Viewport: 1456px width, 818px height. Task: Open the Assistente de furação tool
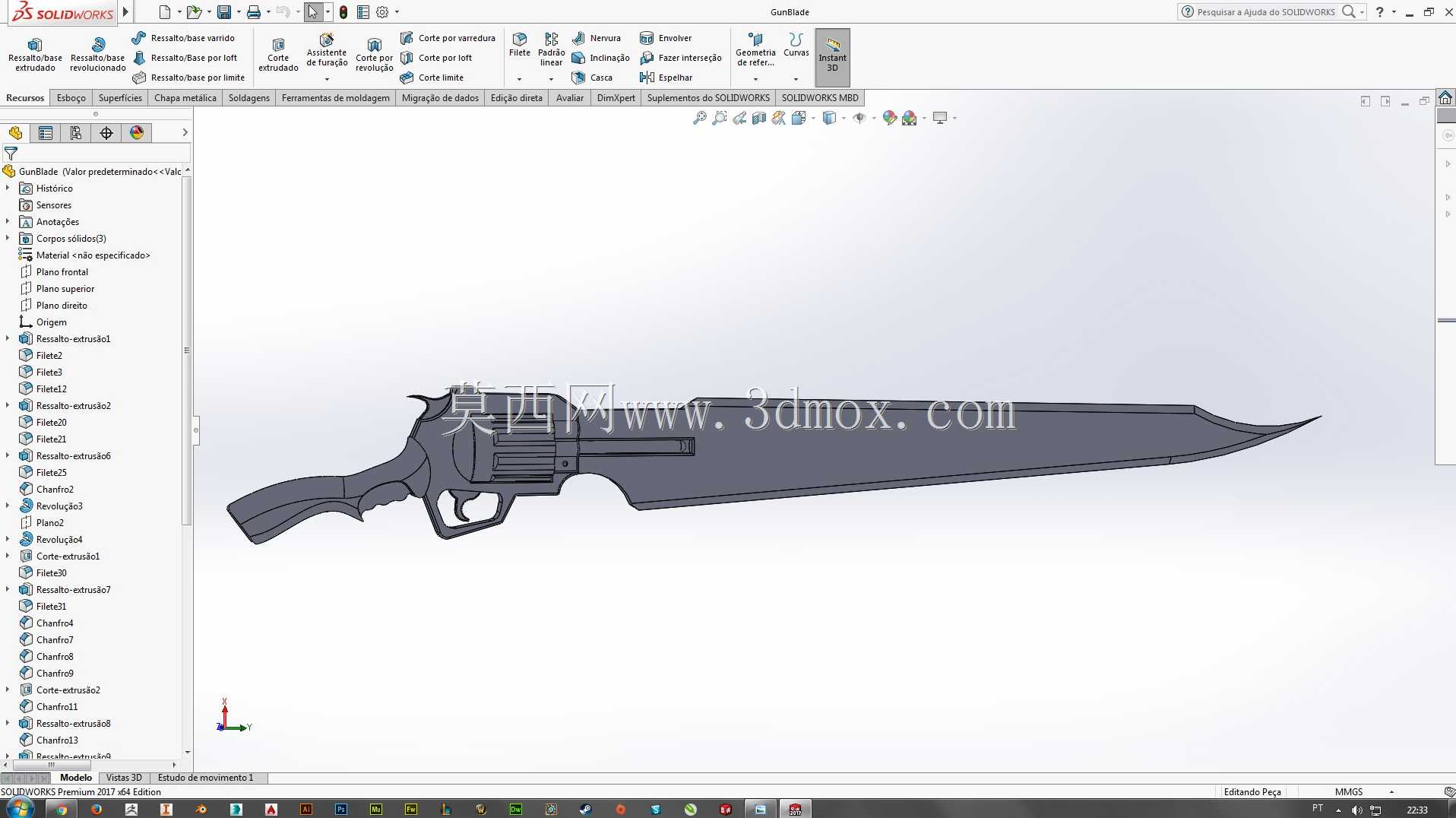327,50
